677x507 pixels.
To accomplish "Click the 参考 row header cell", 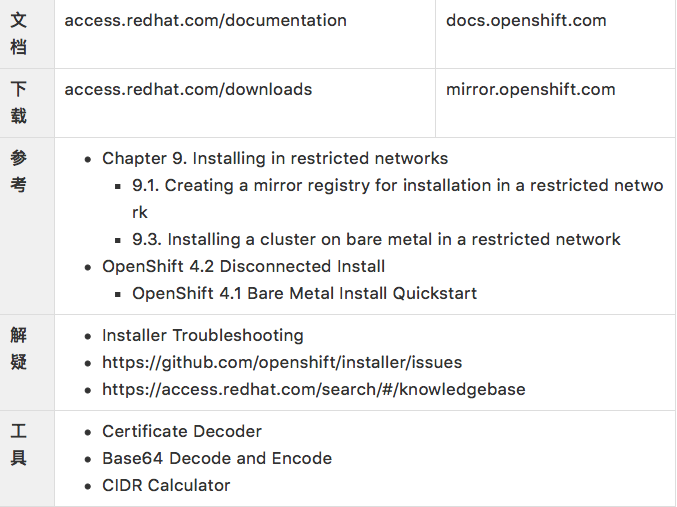I will tap(27, 226).
